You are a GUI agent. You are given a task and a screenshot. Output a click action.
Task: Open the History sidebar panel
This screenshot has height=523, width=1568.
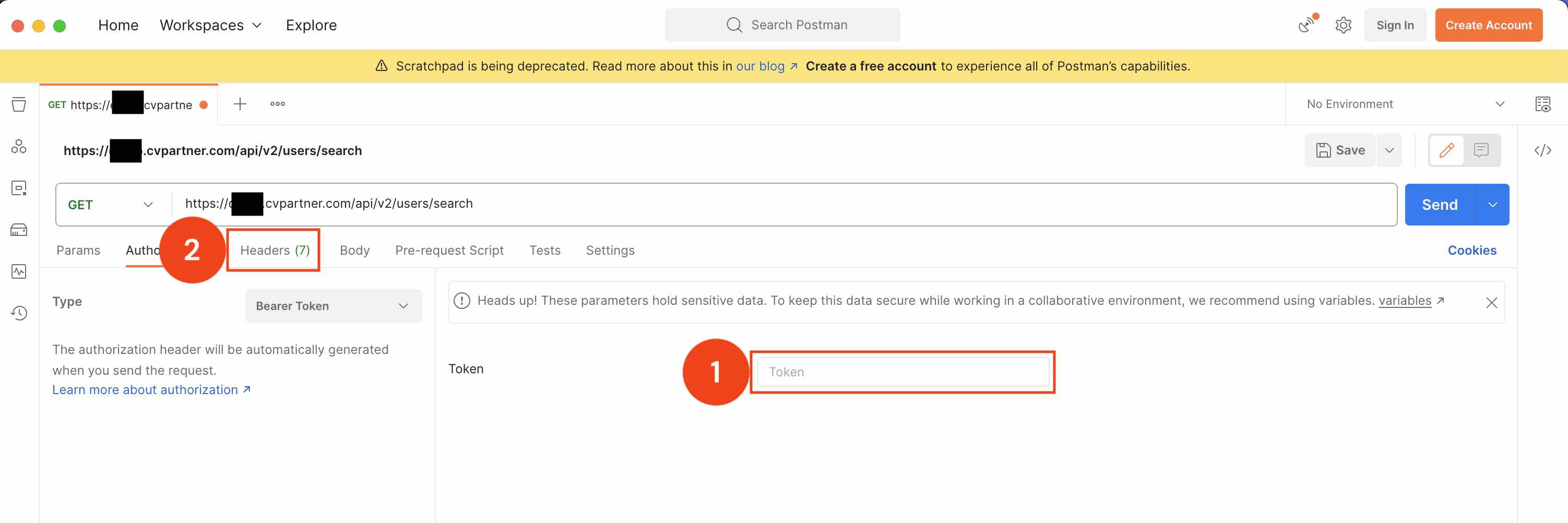(x=19, y=313)
